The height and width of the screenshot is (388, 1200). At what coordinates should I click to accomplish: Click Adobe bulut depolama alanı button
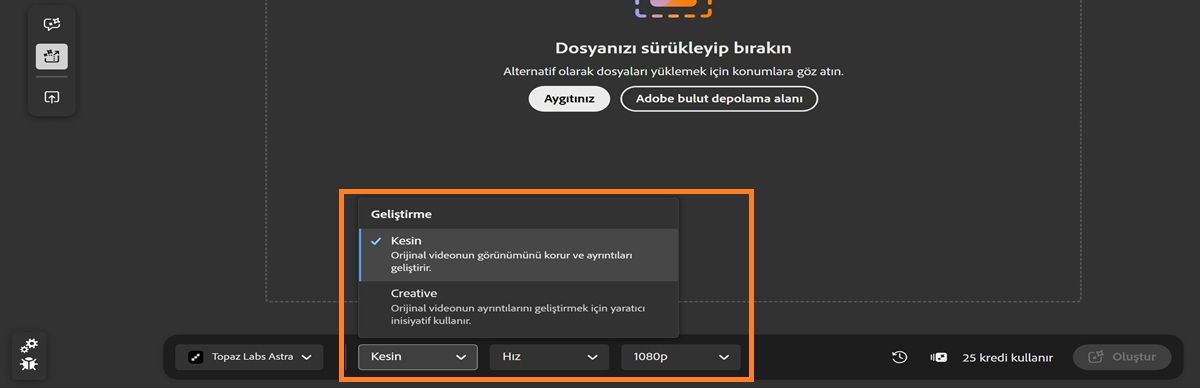pyautogui.click(x=719, y=99)
